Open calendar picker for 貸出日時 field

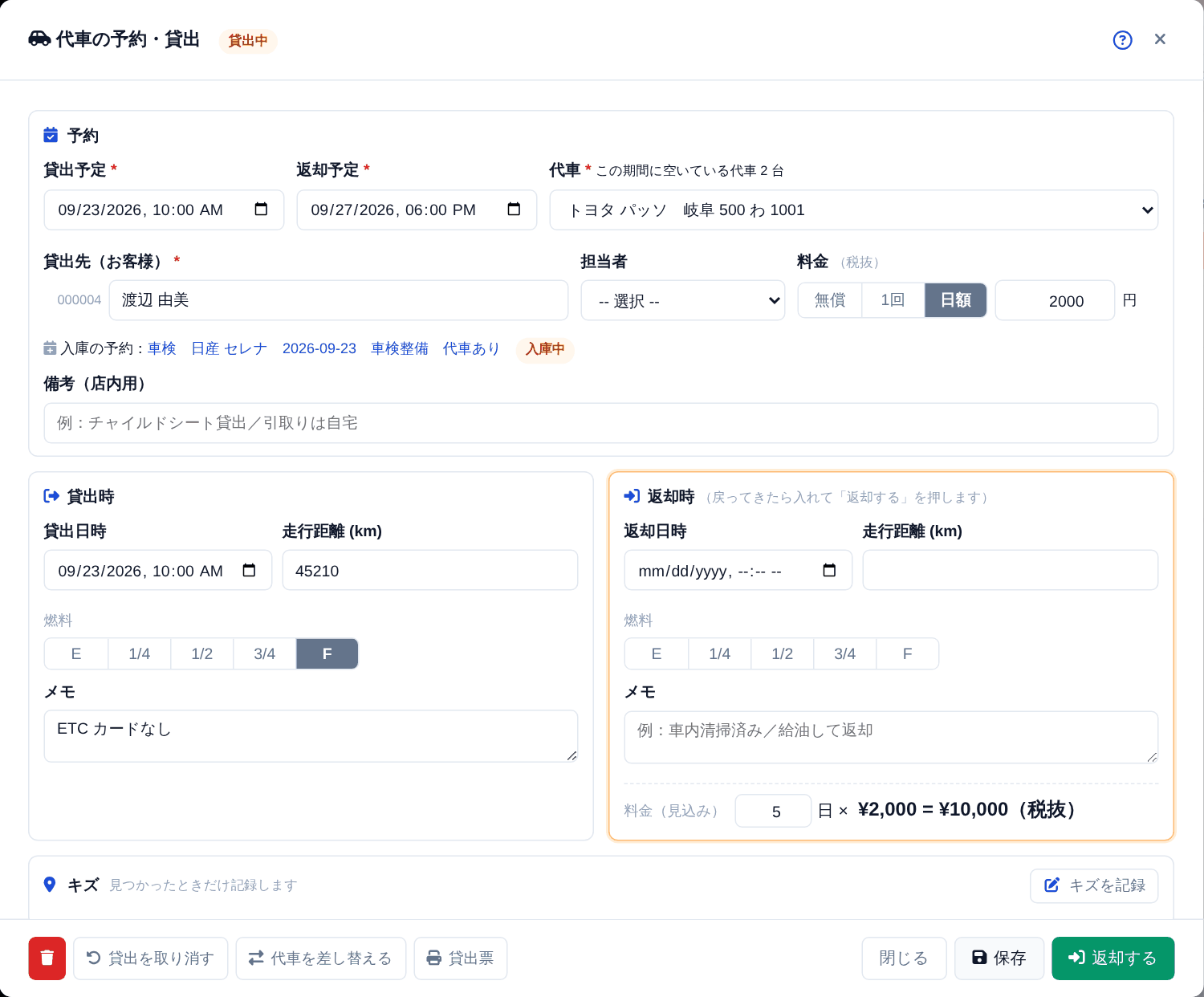point(249,571)
